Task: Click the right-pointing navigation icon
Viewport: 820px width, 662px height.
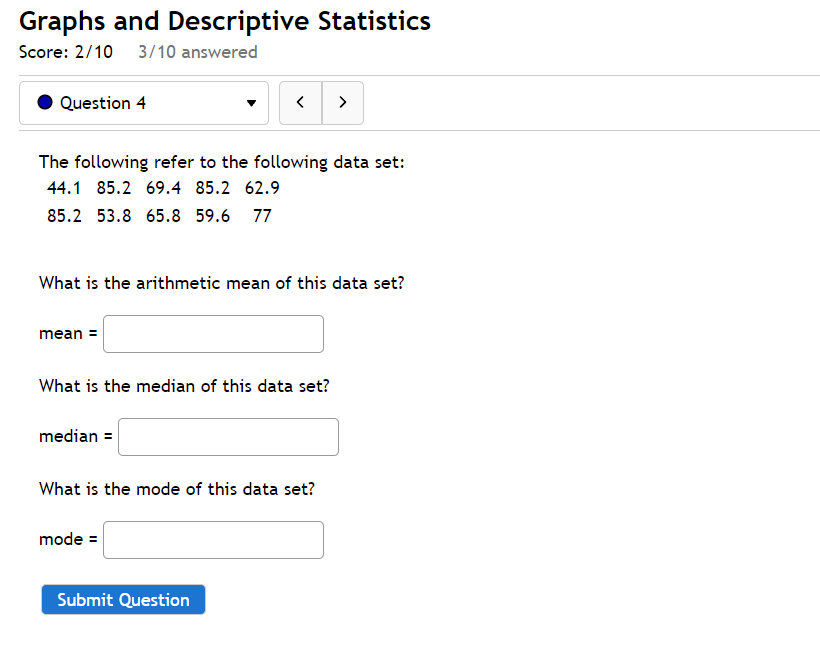Action: [x=342, y=102]
